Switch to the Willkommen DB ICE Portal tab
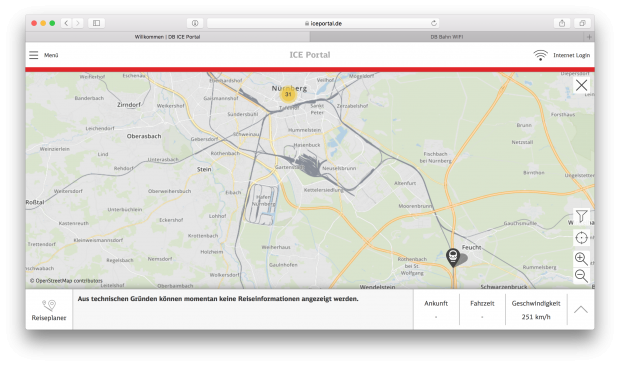Viewport: 620px width, 366px height. coord(168,37)
